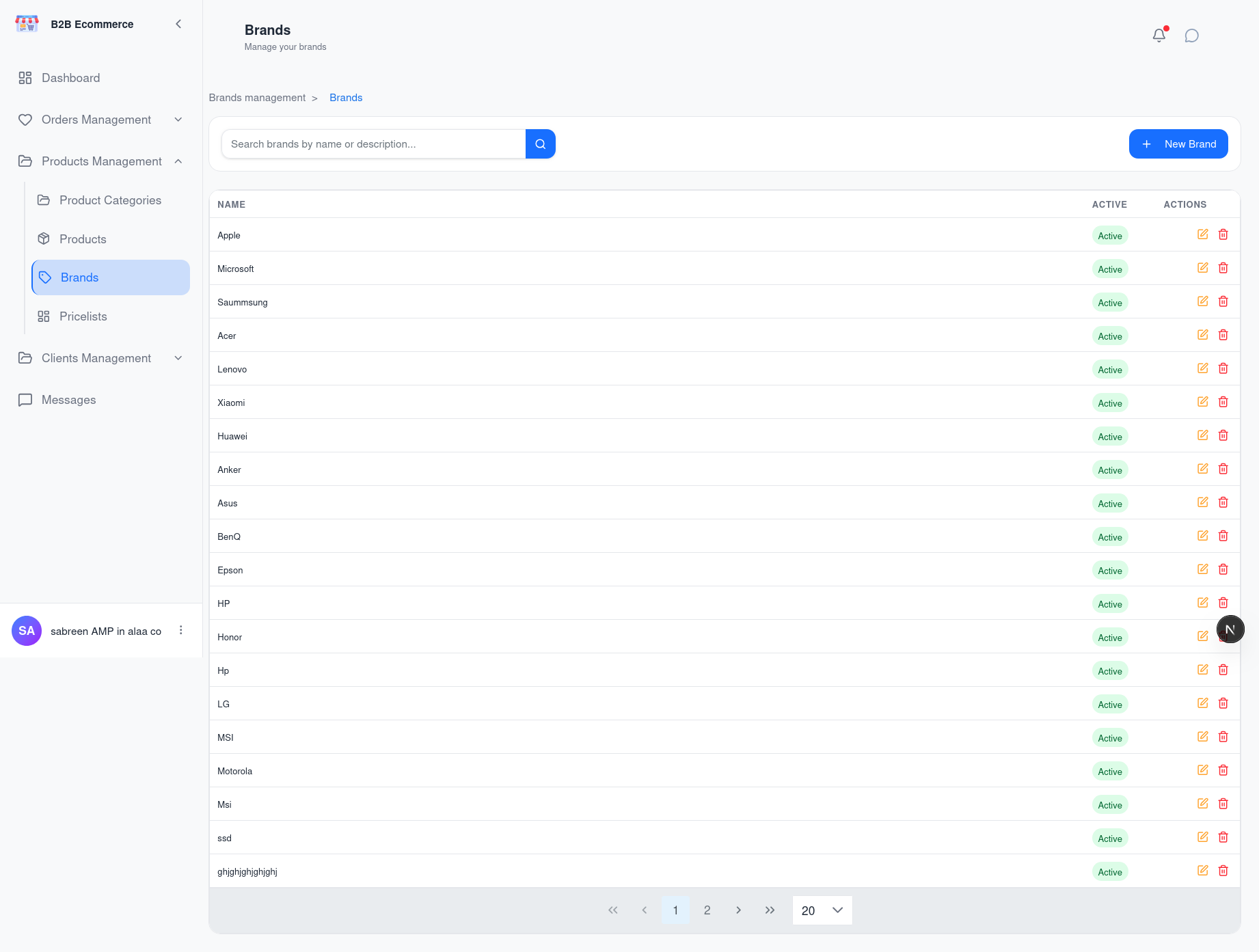
Task: Click Brands breadcrumb link
Action: pos(346,98)
